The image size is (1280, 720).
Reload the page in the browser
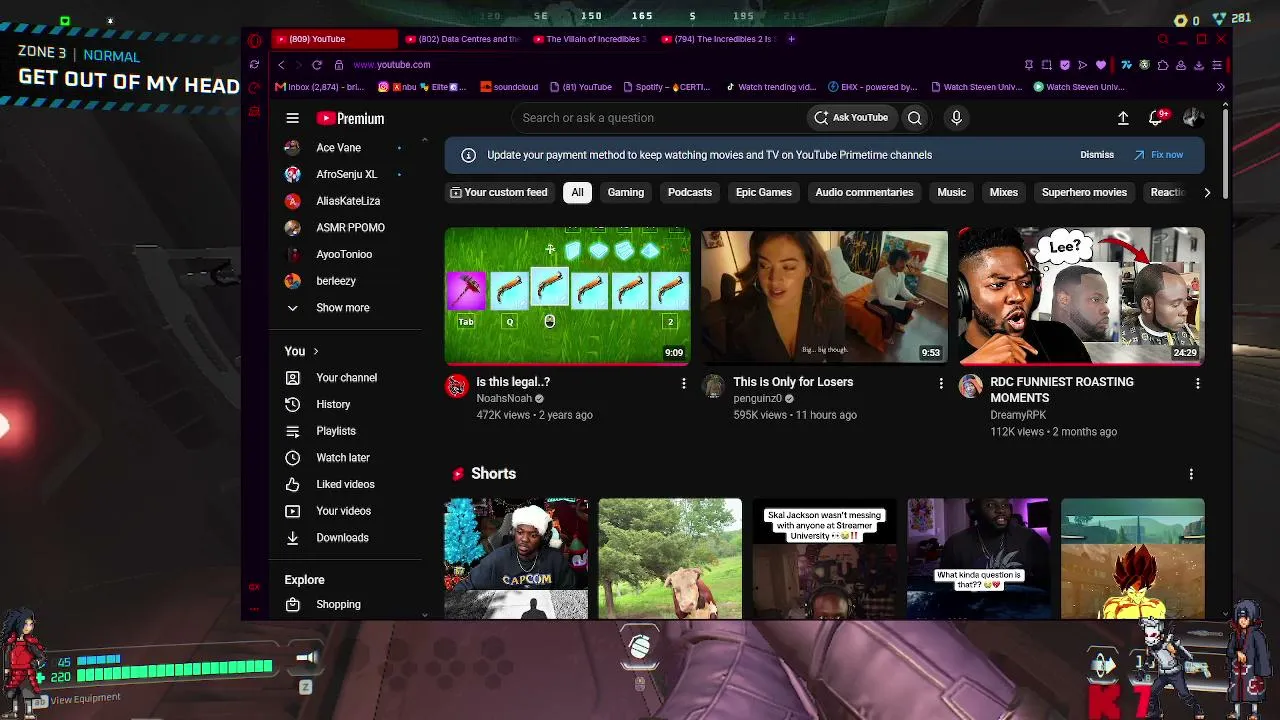[317, 65]
